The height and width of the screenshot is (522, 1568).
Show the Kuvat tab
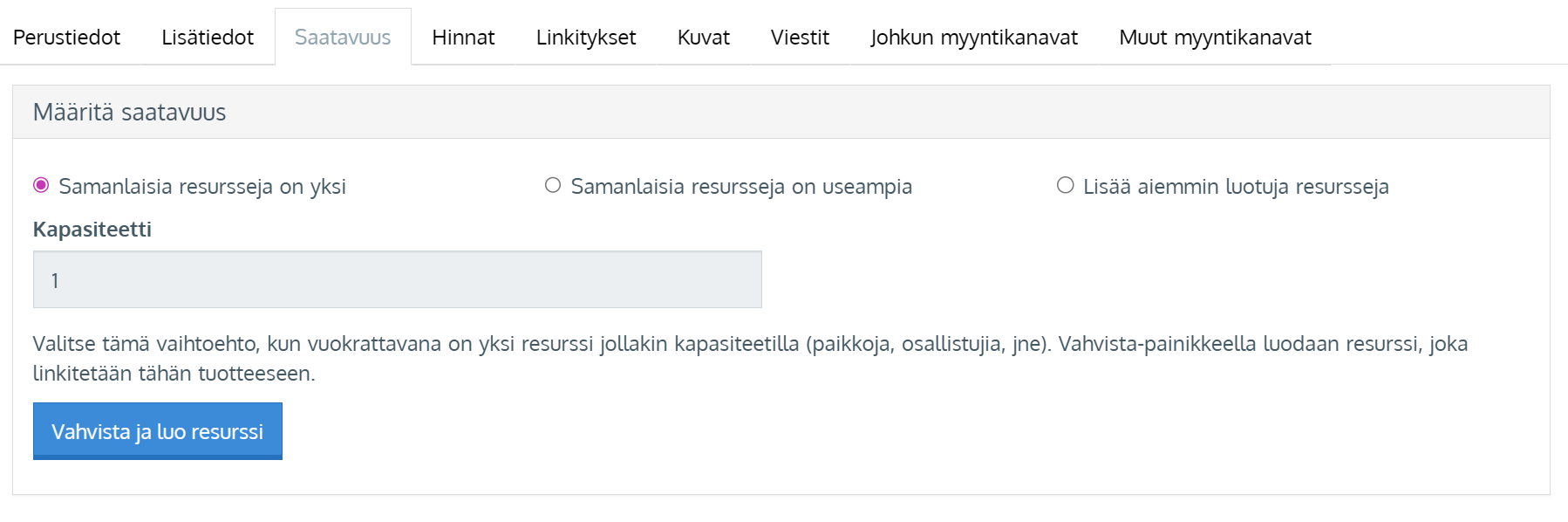(703, 38)
